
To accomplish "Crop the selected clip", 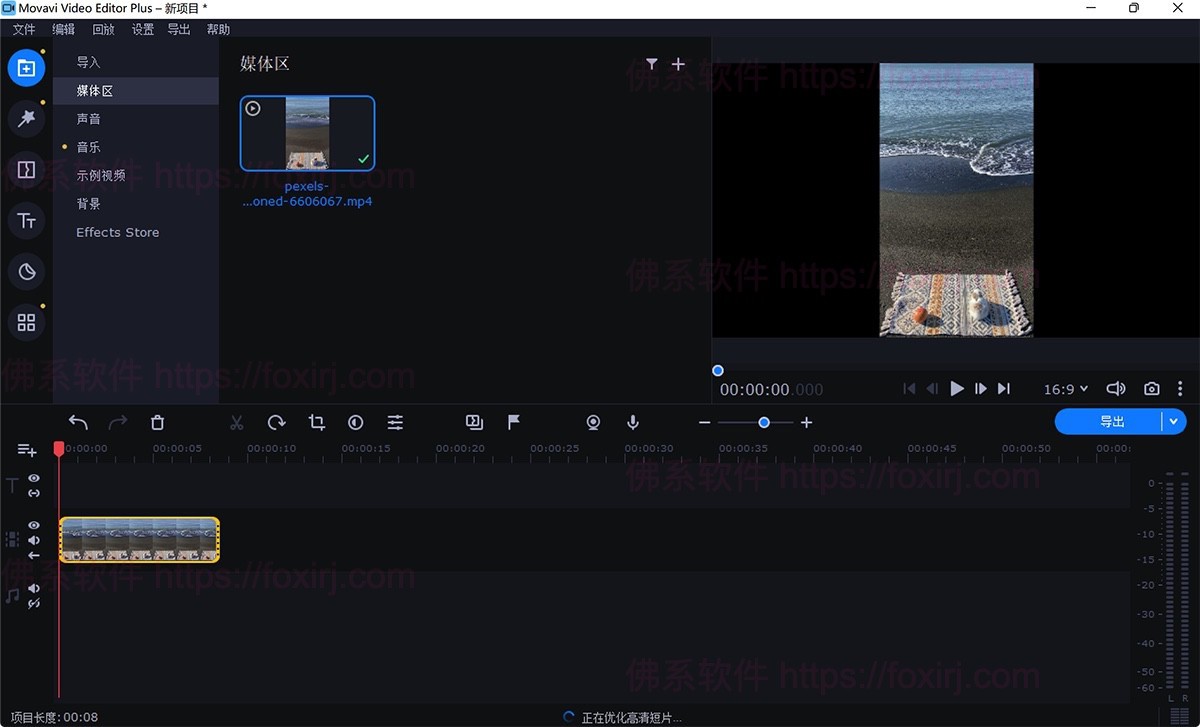I will 316,422.
